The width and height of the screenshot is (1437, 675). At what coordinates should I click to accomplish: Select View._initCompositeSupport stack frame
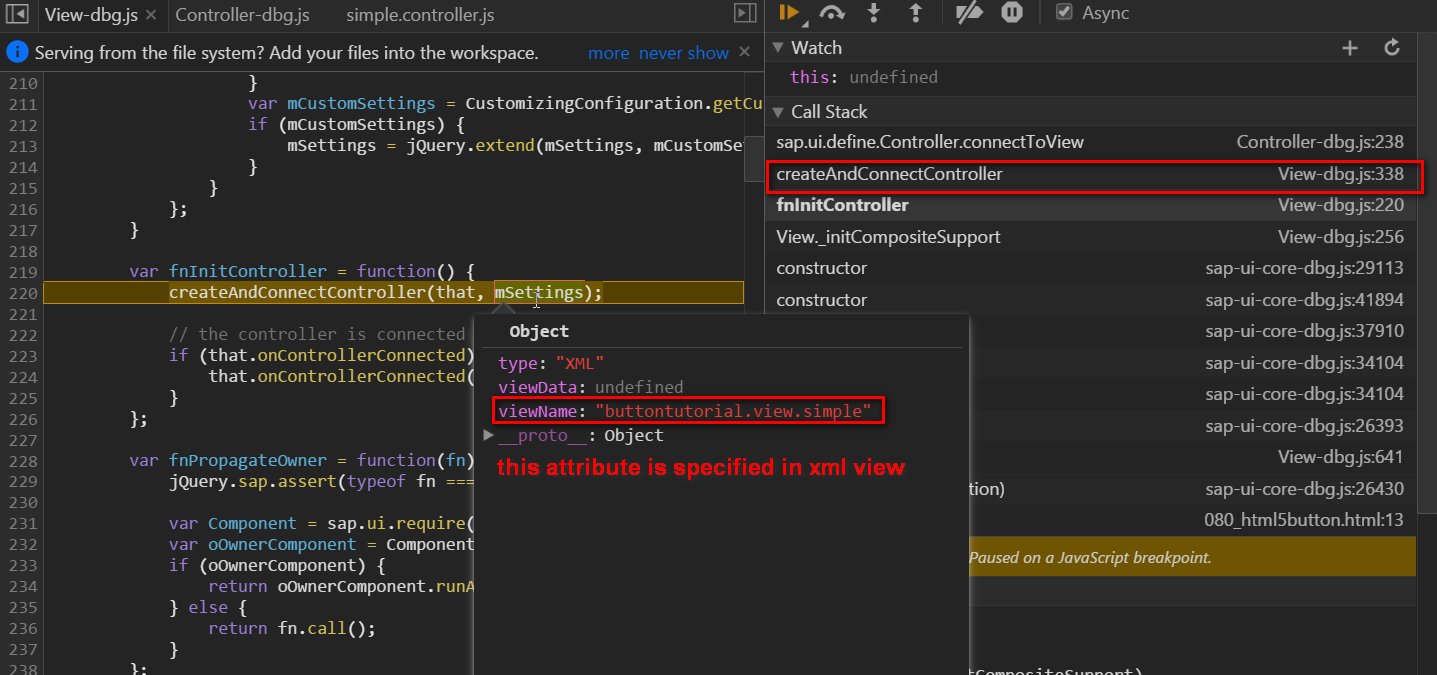pos(1092,237)
